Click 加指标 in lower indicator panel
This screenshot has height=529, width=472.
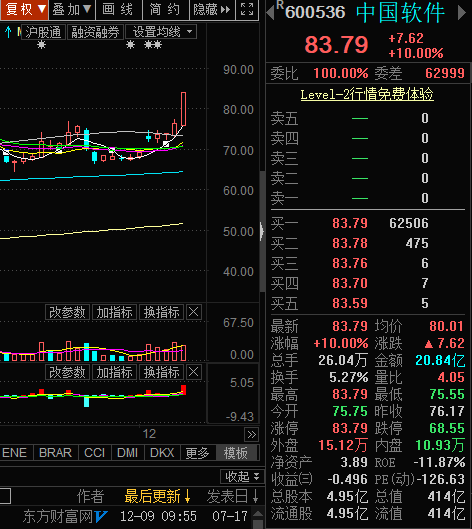(114, 372)
